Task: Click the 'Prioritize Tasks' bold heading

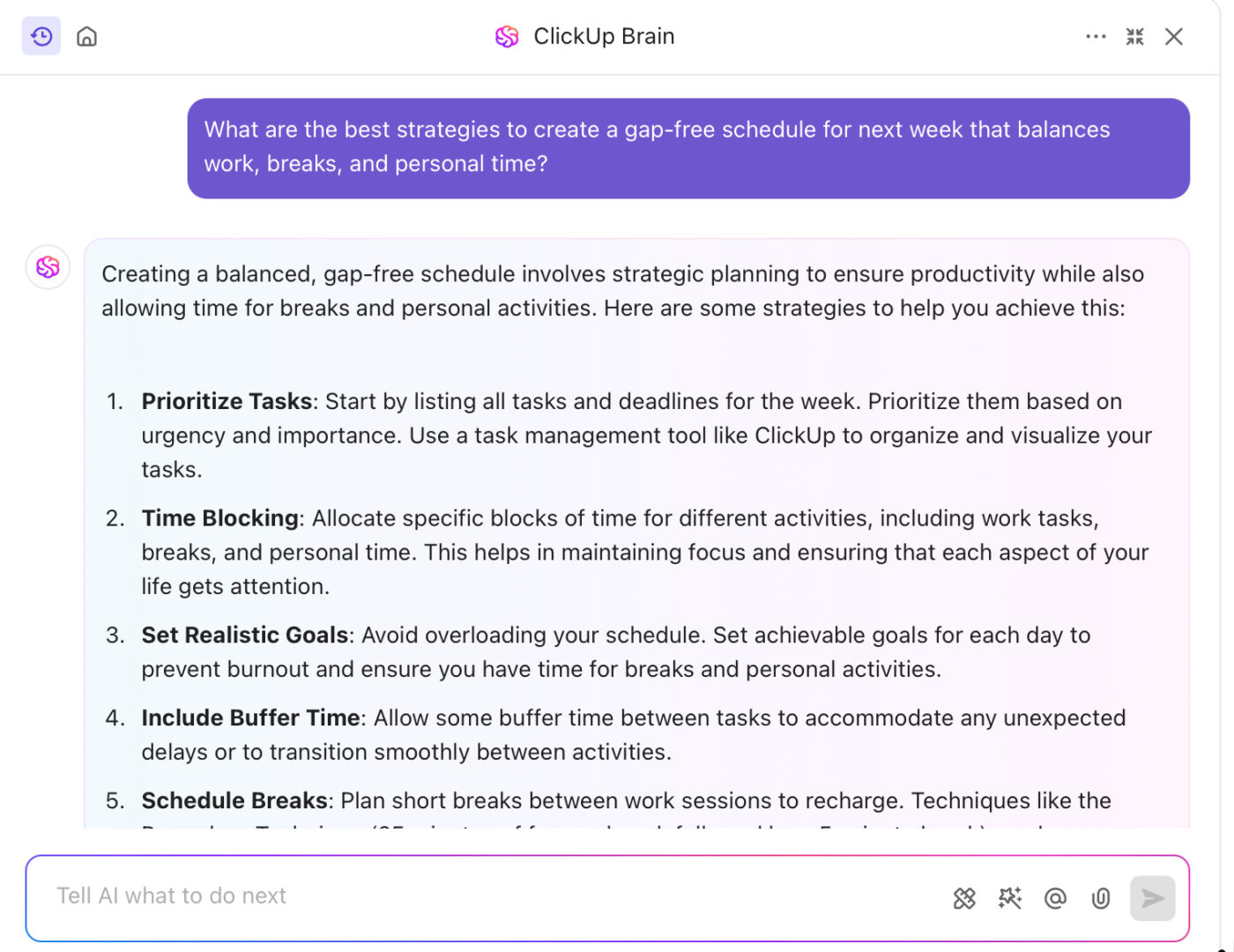Action: point(227,402)
